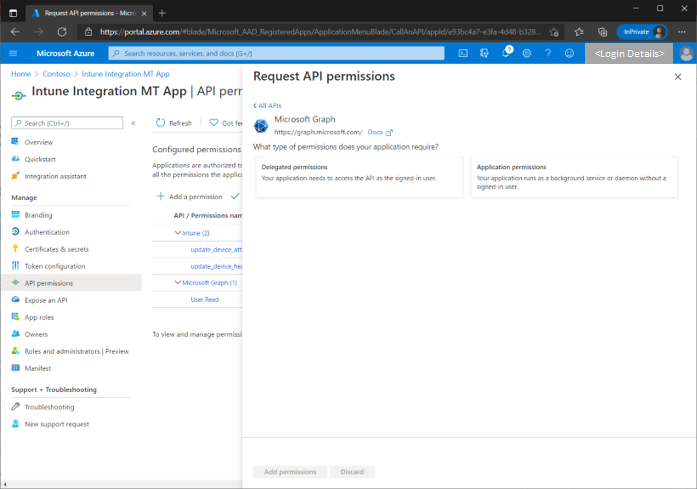Go back to All APIs
This screenshot has height=489, width=697.
pyautogui.click(x=267, y=106)
